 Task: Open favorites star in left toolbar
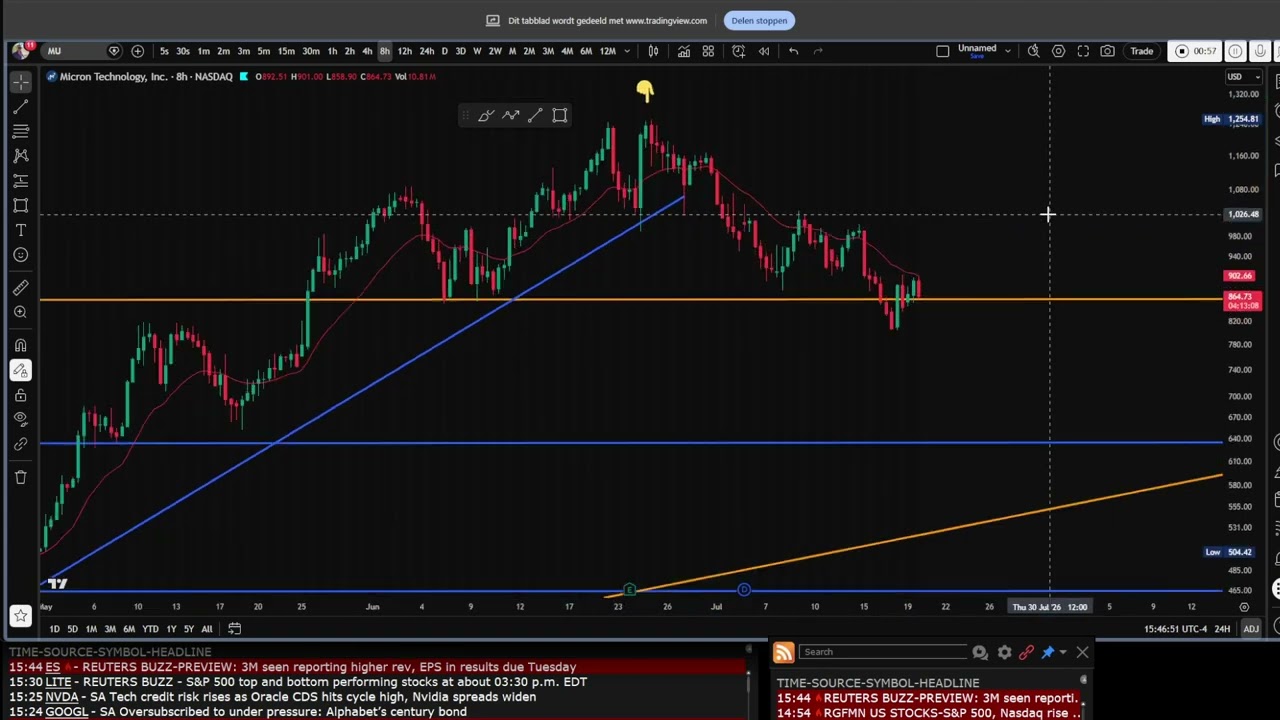(x=20, y=616)
